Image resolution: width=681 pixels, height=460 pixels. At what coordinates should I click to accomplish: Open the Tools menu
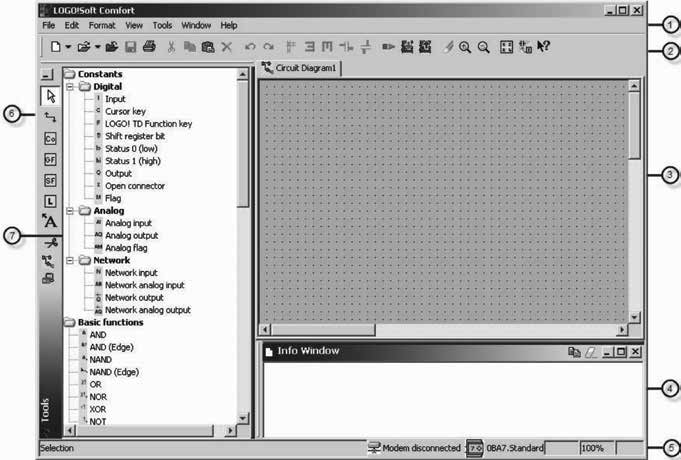pos(162,26)
